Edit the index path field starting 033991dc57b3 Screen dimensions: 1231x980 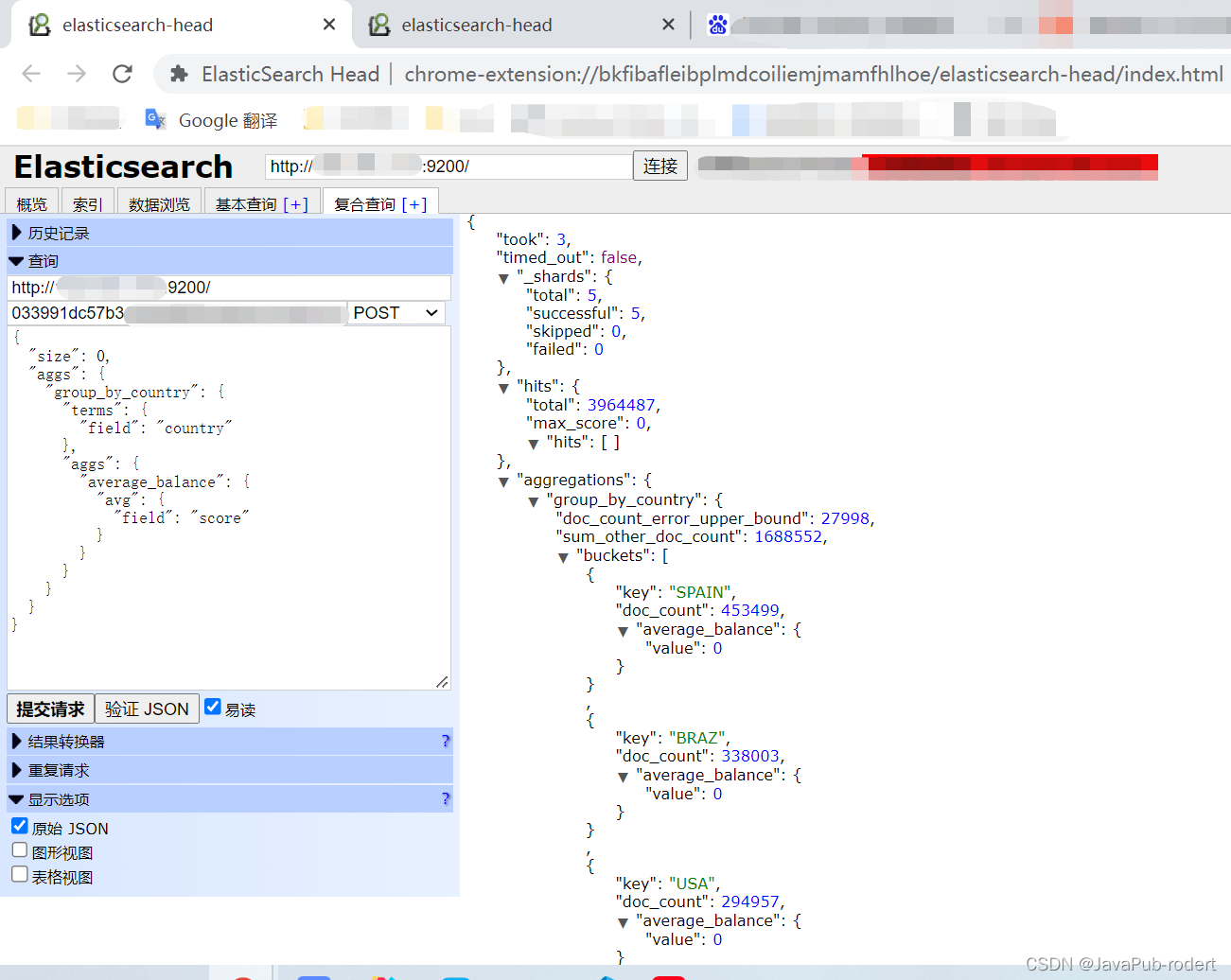pyautogui.click(x=178, y=313)
